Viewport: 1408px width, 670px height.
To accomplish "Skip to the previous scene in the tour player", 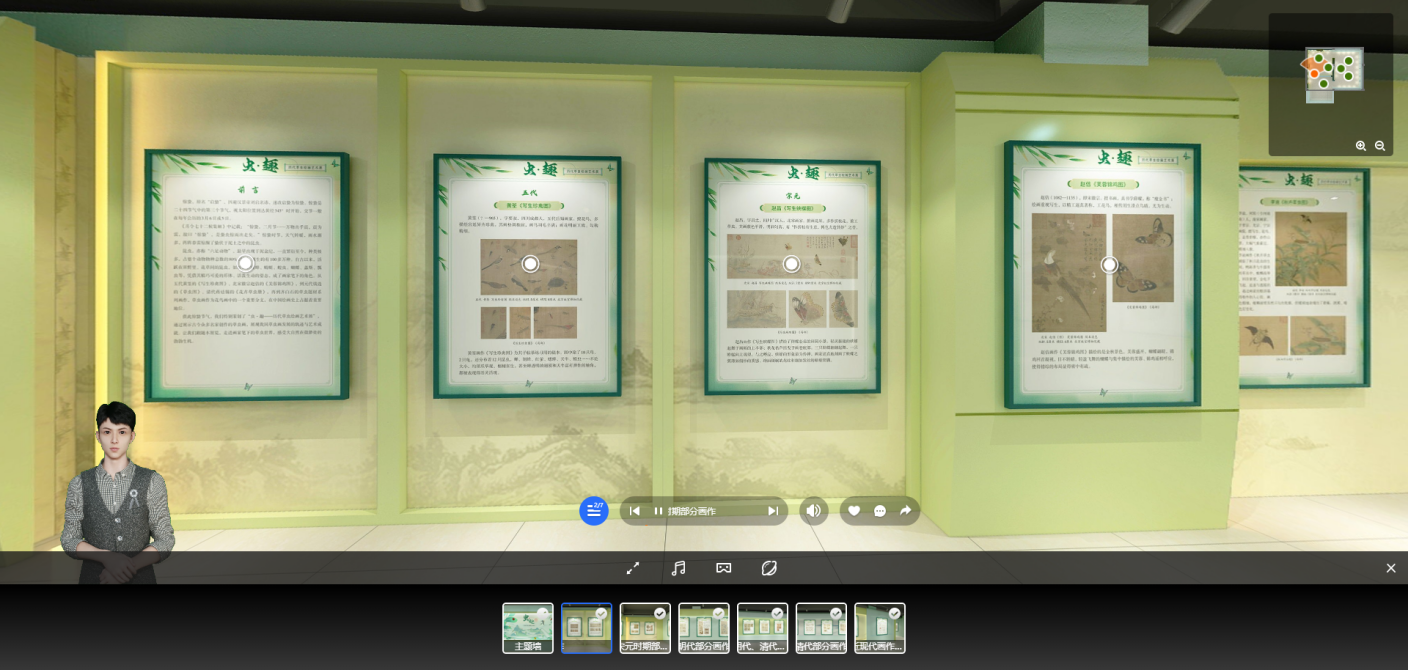I will click(634, 511).
